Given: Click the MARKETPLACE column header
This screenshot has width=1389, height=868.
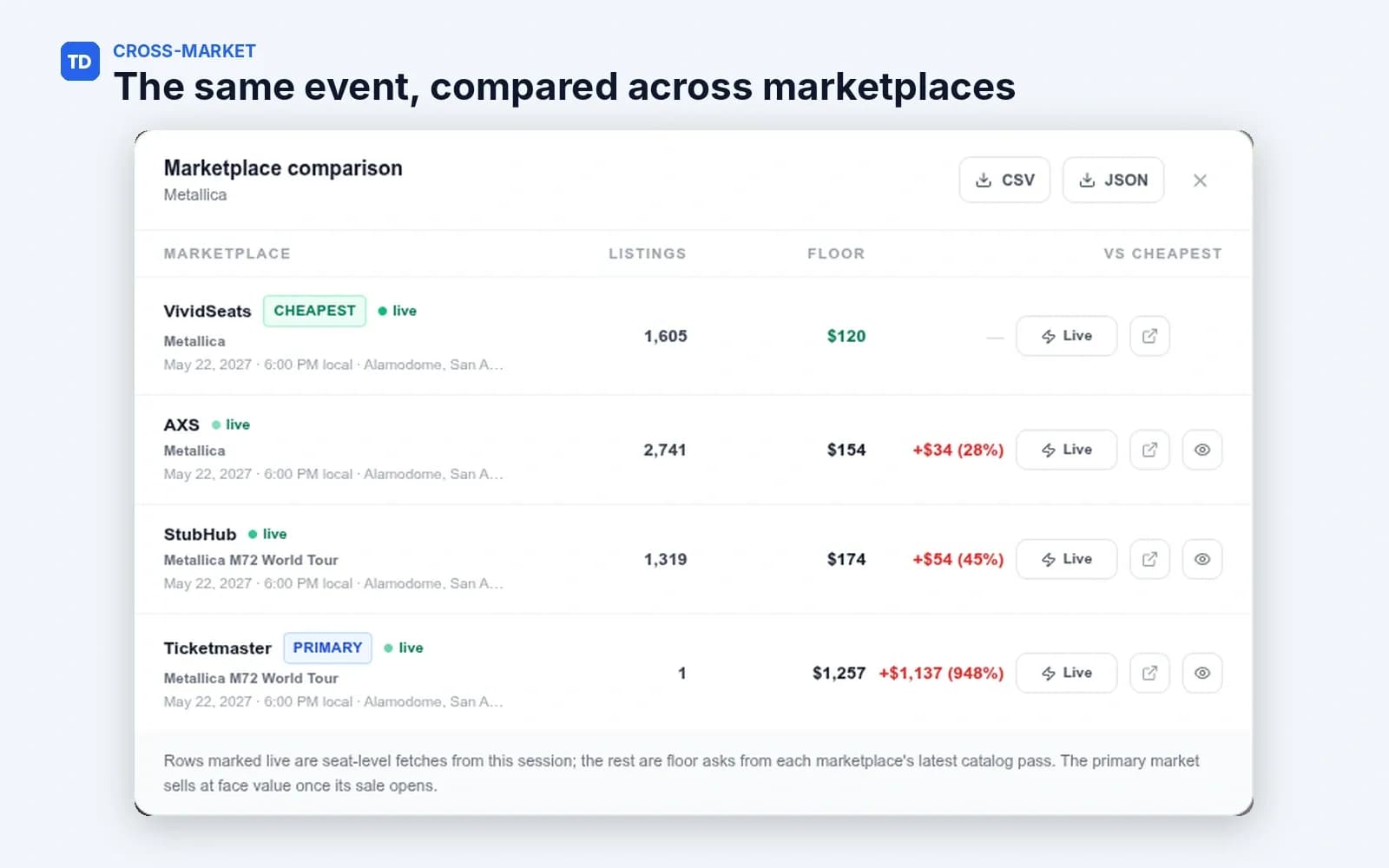Looking at the screenshot, I should (x=227, y=253).
